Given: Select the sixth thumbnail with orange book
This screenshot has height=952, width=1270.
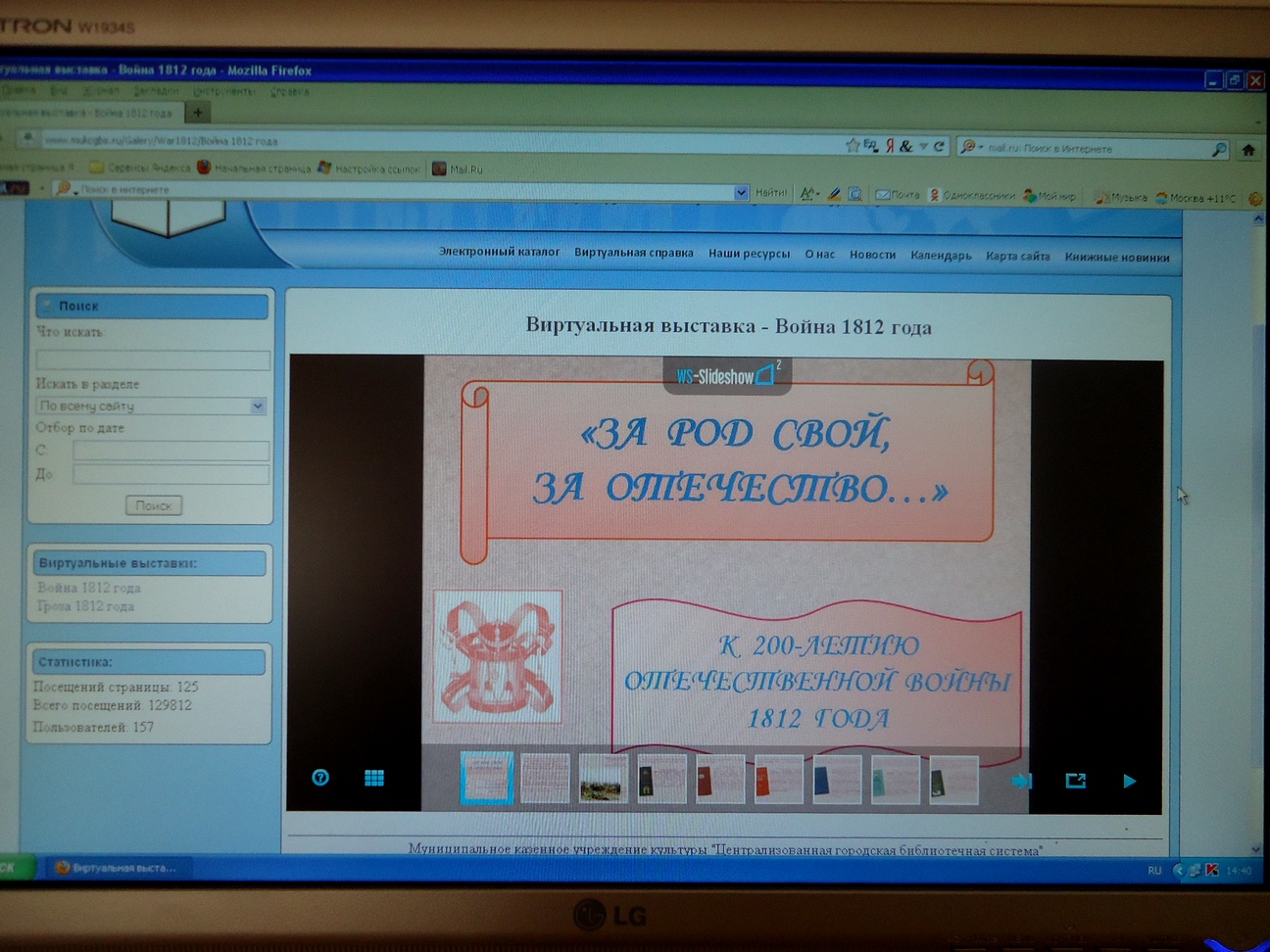Looking at the screenshot, I should pyautogui.click(x=778, y=780).
